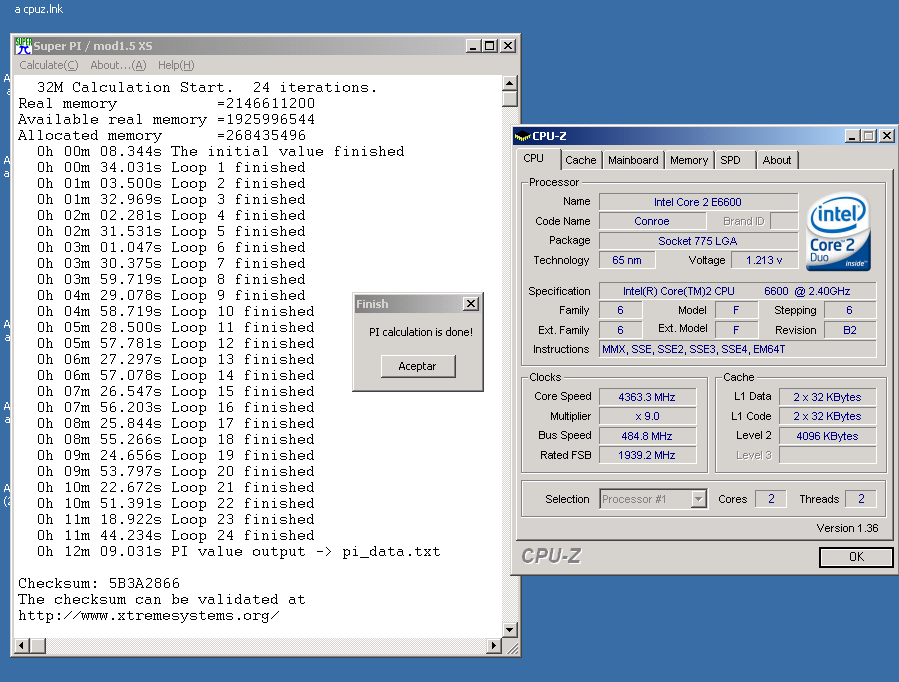This screenshot has width=899, height=682.
Task: Minimize the Super PI window
Action: pyautogui.click(x=472, y=46)
